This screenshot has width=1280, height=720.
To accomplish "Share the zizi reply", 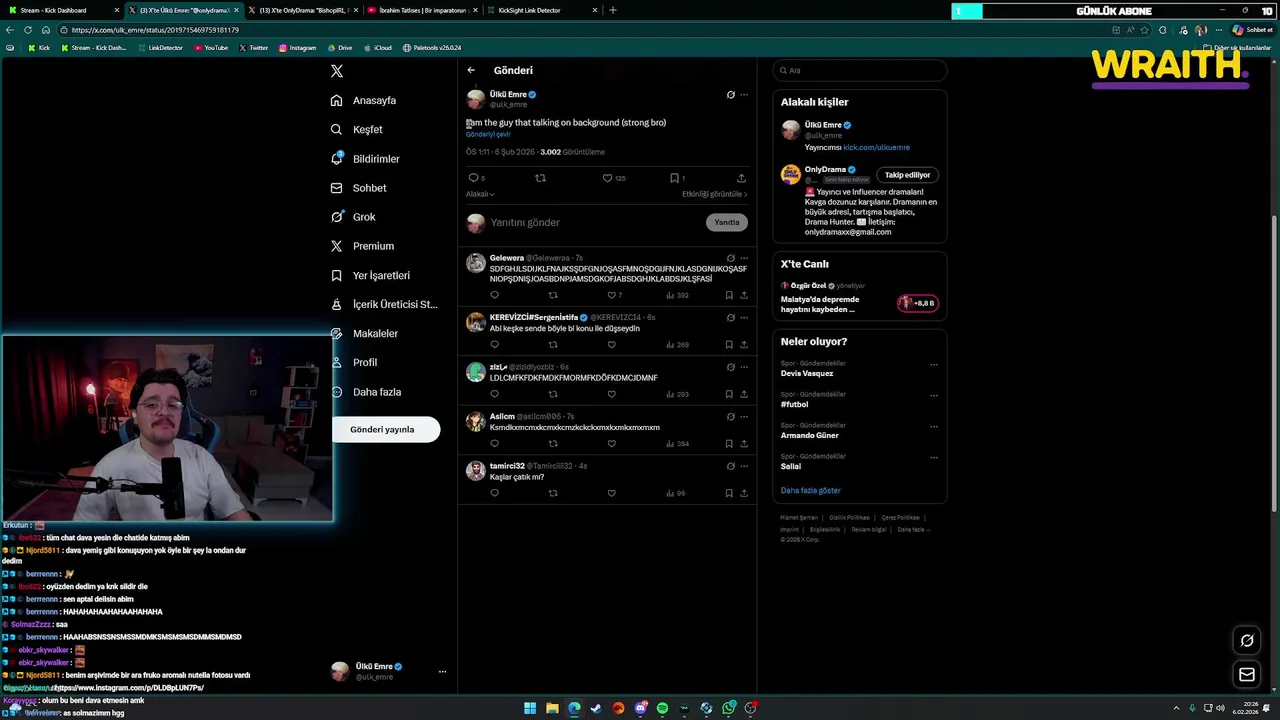I will (x=743, y=394).
